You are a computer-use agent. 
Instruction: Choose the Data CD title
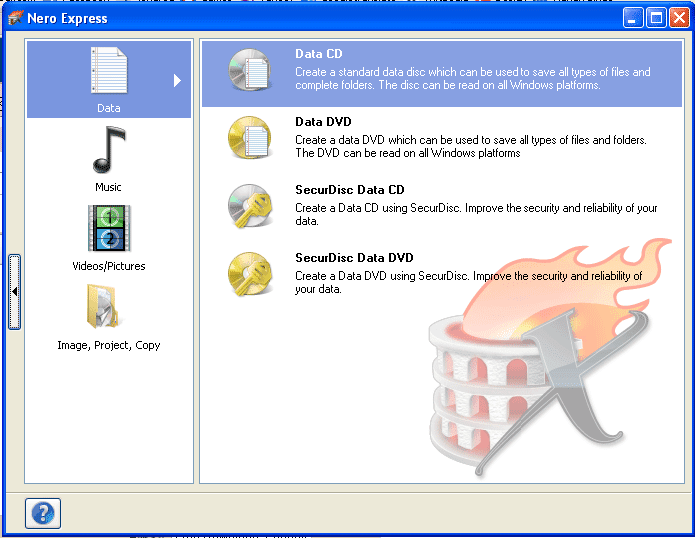319,54
